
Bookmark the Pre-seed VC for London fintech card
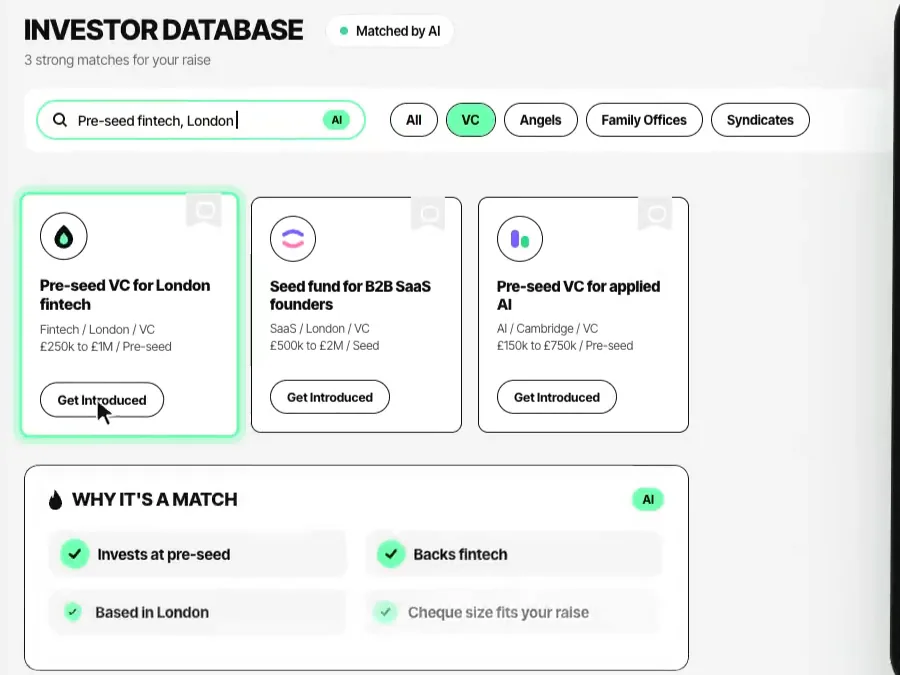[x=205, y=211]
